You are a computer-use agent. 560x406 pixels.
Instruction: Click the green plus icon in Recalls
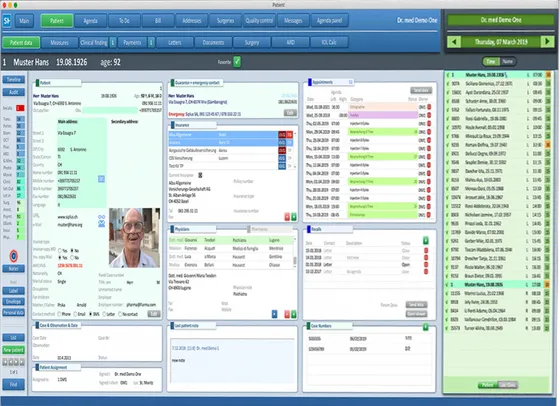tap(426, 240)
